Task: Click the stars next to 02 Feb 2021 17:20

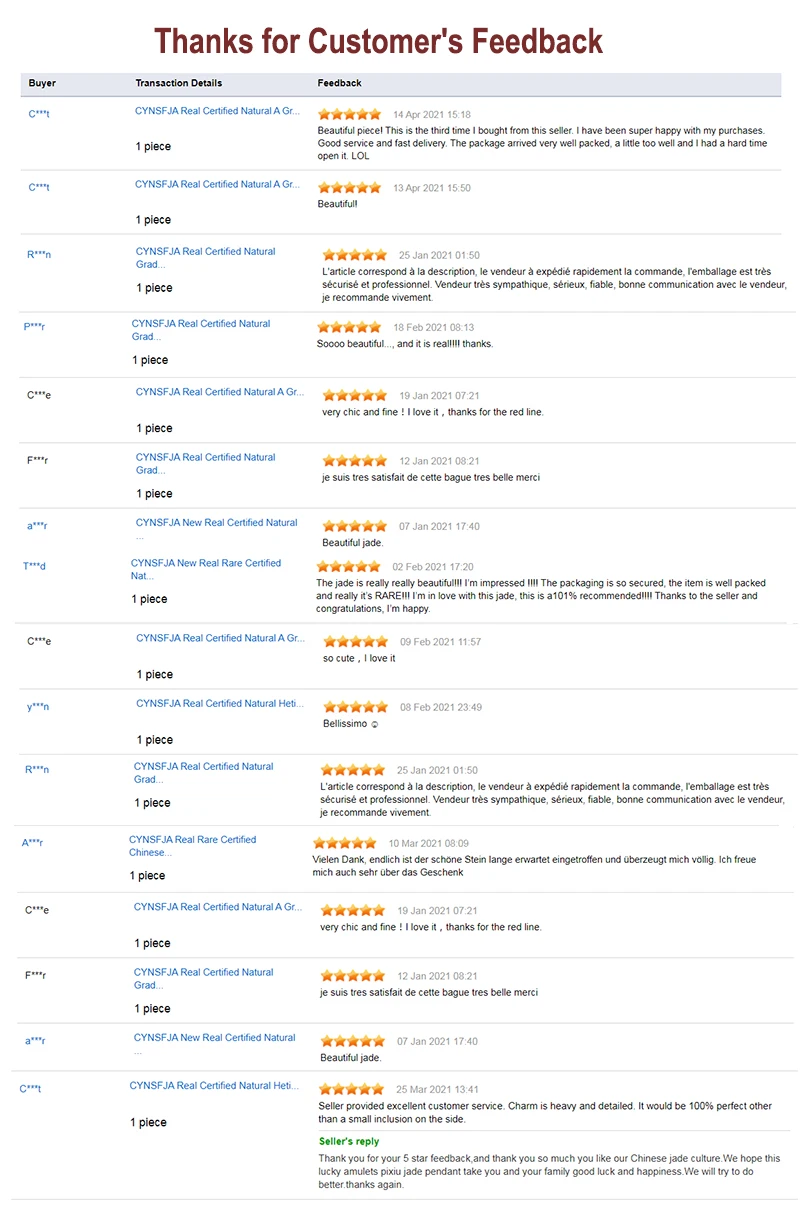Action: 349,567
